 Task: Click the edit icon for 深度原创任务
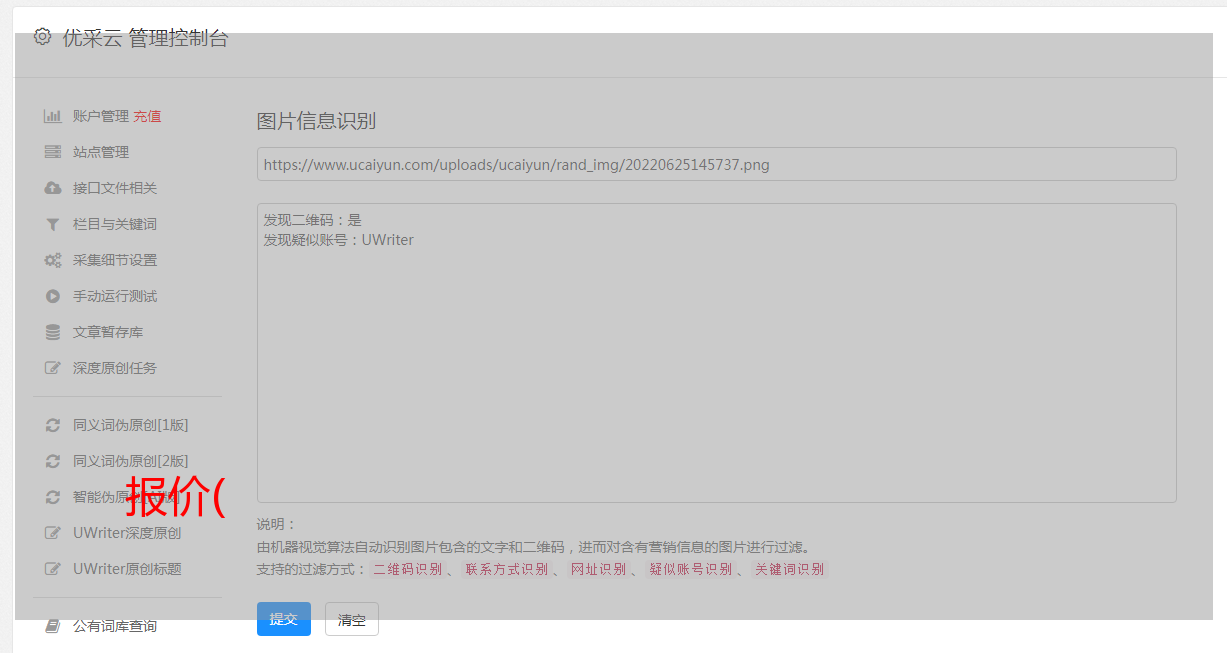tap(53, 368)
